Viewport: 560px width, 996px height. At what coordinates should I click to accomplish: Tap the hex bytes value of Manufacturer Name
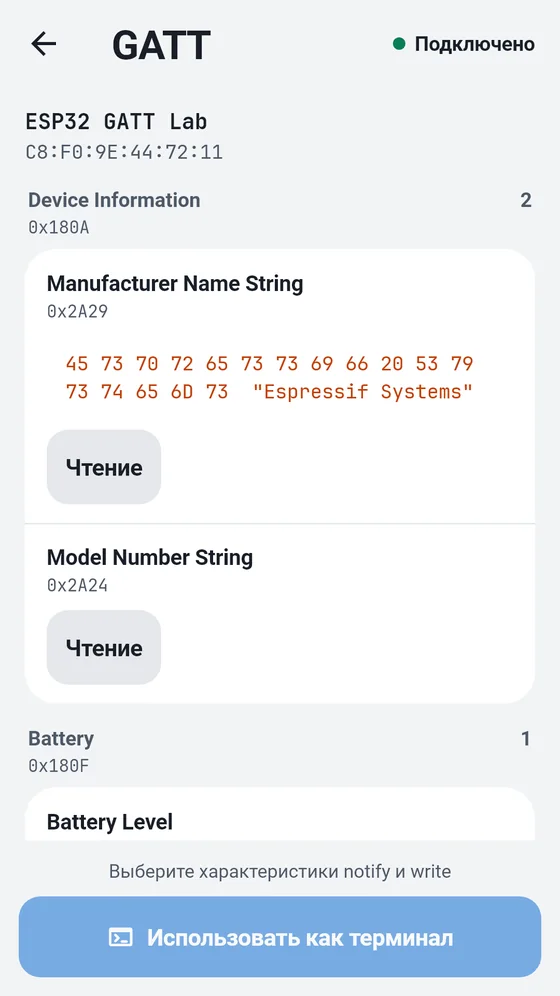click(x=269, y=377)
